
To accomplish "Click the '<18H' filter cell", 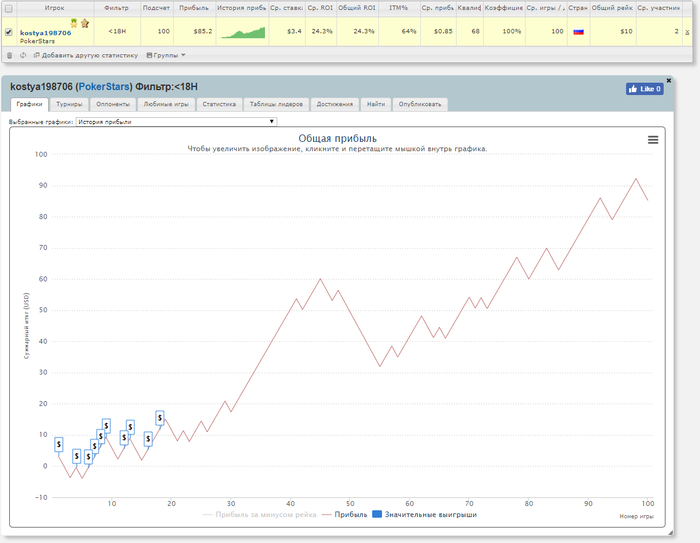I will [x=117, y=31].
